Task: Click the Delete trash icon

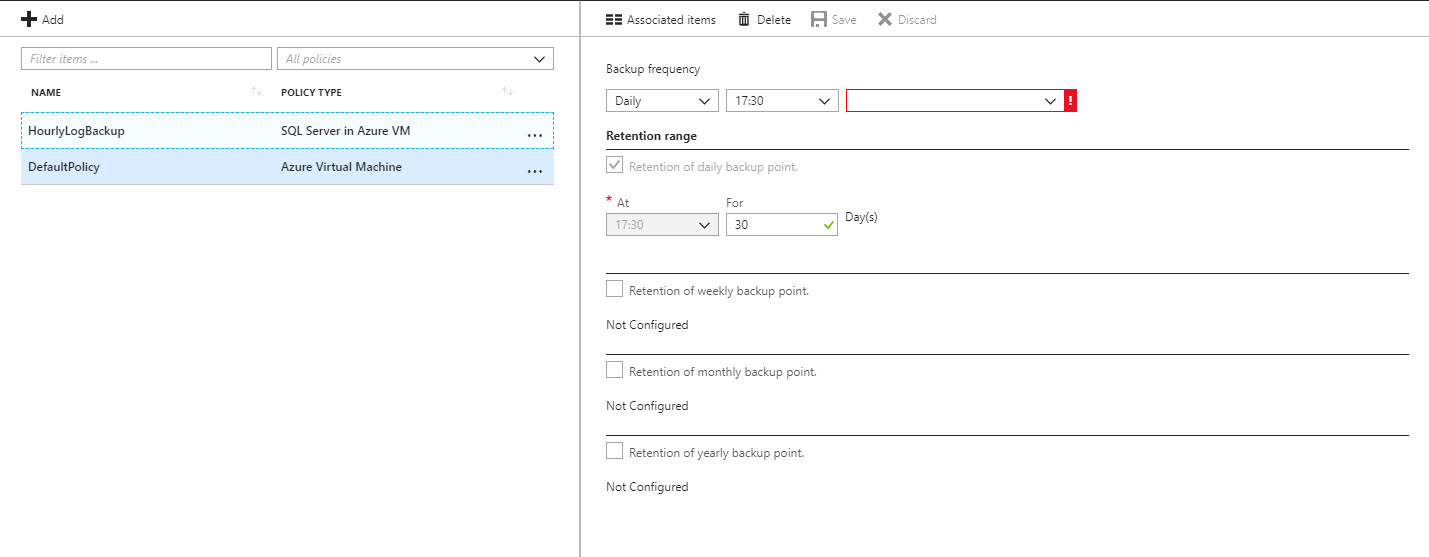Action: [744, 20]
